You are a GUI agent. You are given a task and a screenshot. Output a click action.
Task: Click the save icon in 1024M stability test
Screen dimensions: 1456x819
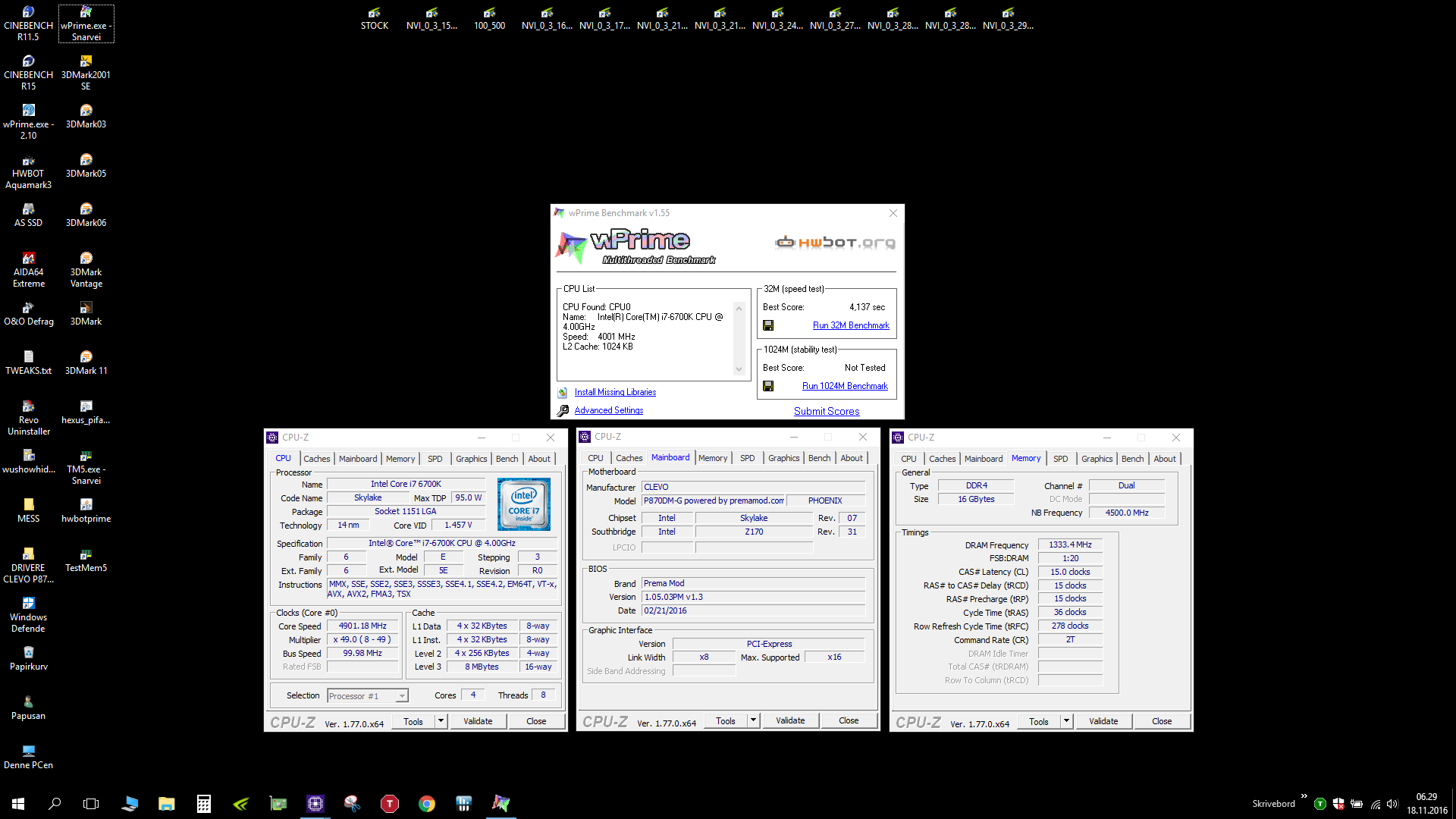click(x=768, y=386)
